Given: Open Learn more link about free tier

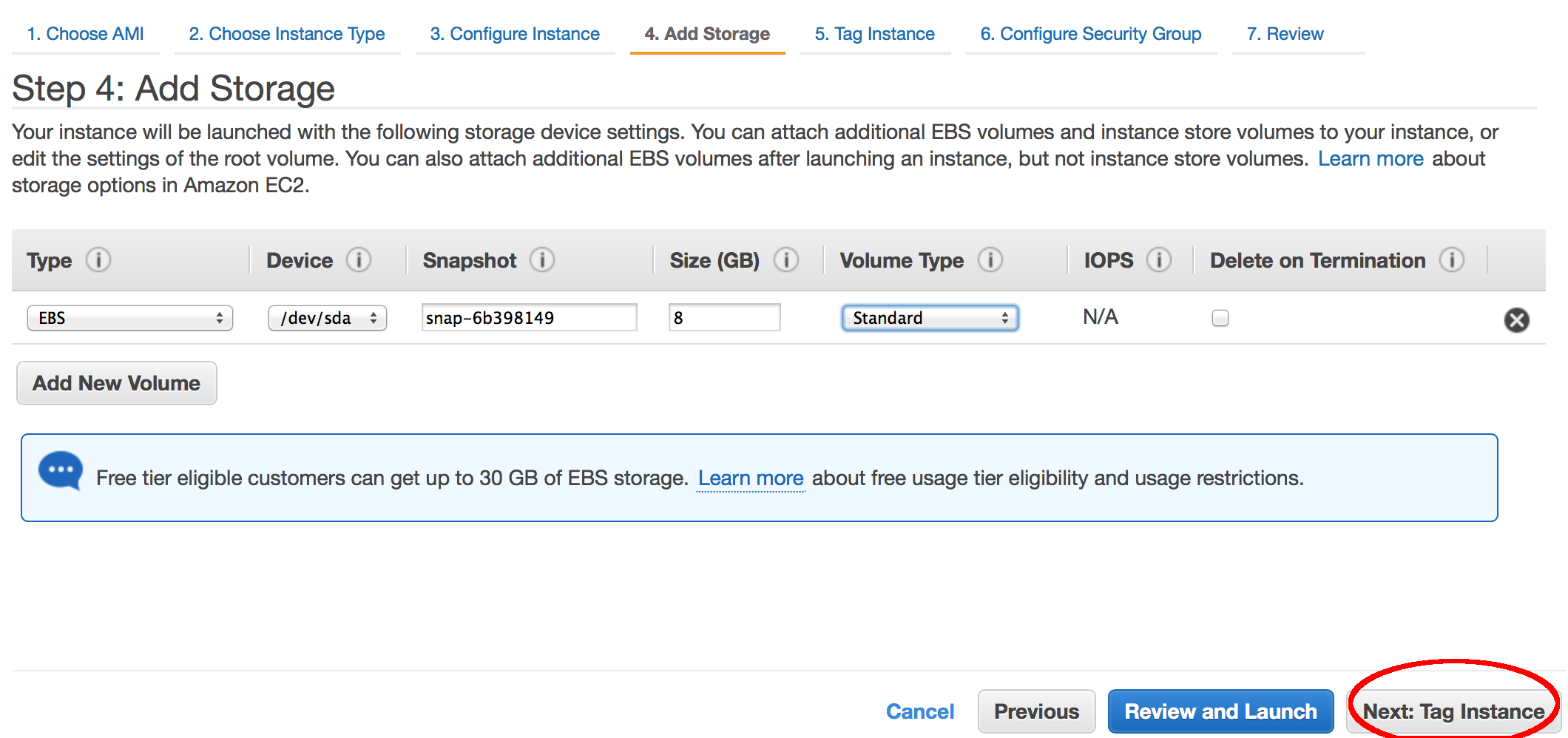Looking at the screenshot, I should [751, 478].
